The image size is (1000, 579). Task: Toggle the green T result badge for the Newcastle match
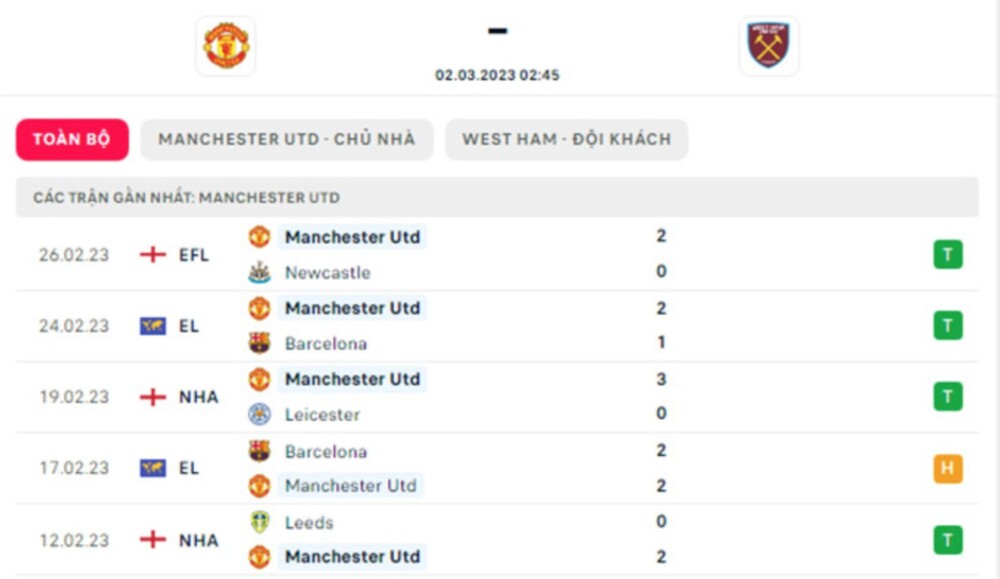(x=947, y=254)
